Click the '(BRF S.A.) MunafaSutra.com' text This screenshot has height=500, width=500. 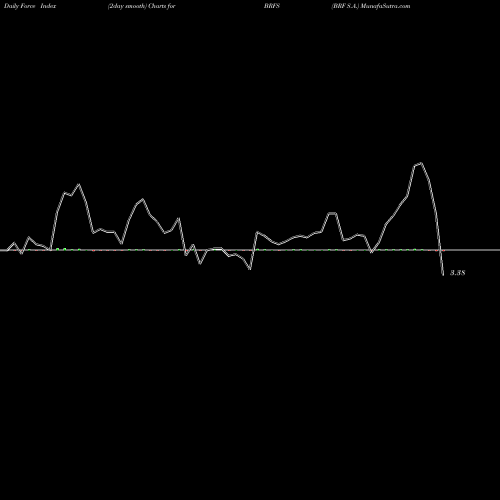[371, 6]
